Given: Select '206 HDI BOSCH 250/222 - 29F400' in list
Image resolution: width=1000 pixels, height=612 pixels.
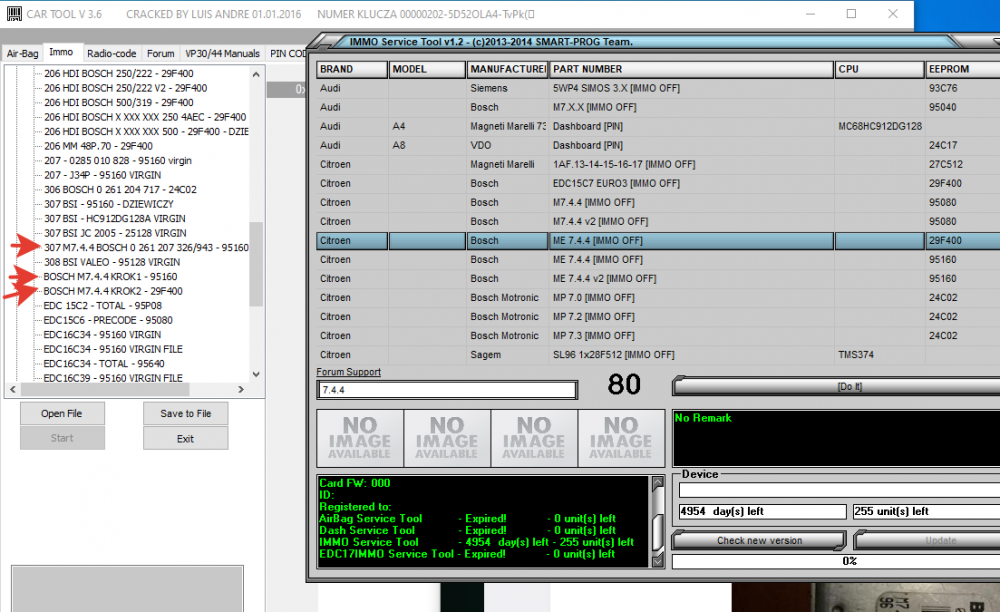Looking at the screenshot, I should 119,73.
